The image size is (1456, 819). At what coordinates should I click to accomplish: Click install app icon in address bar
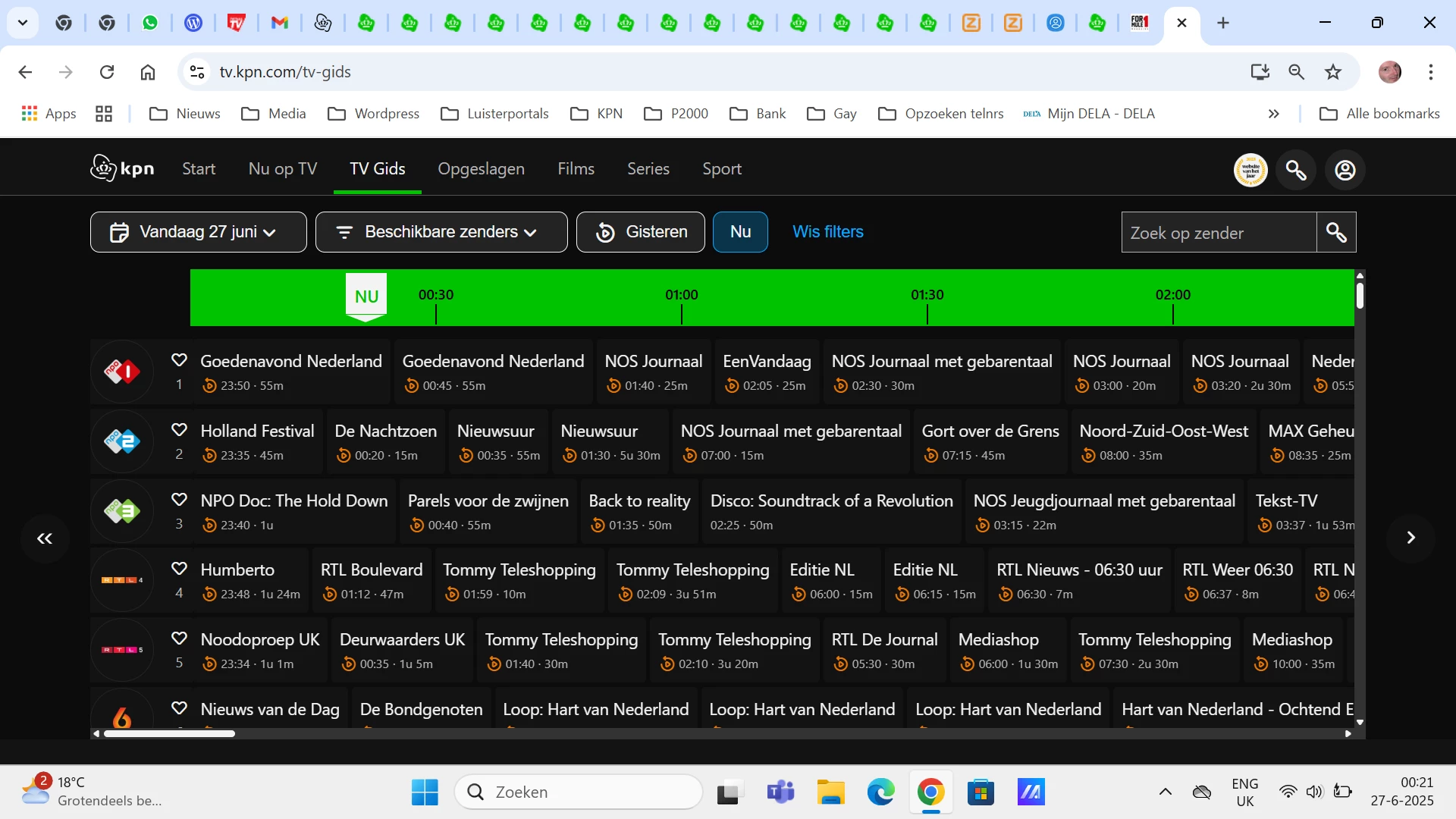(1260, 72)
